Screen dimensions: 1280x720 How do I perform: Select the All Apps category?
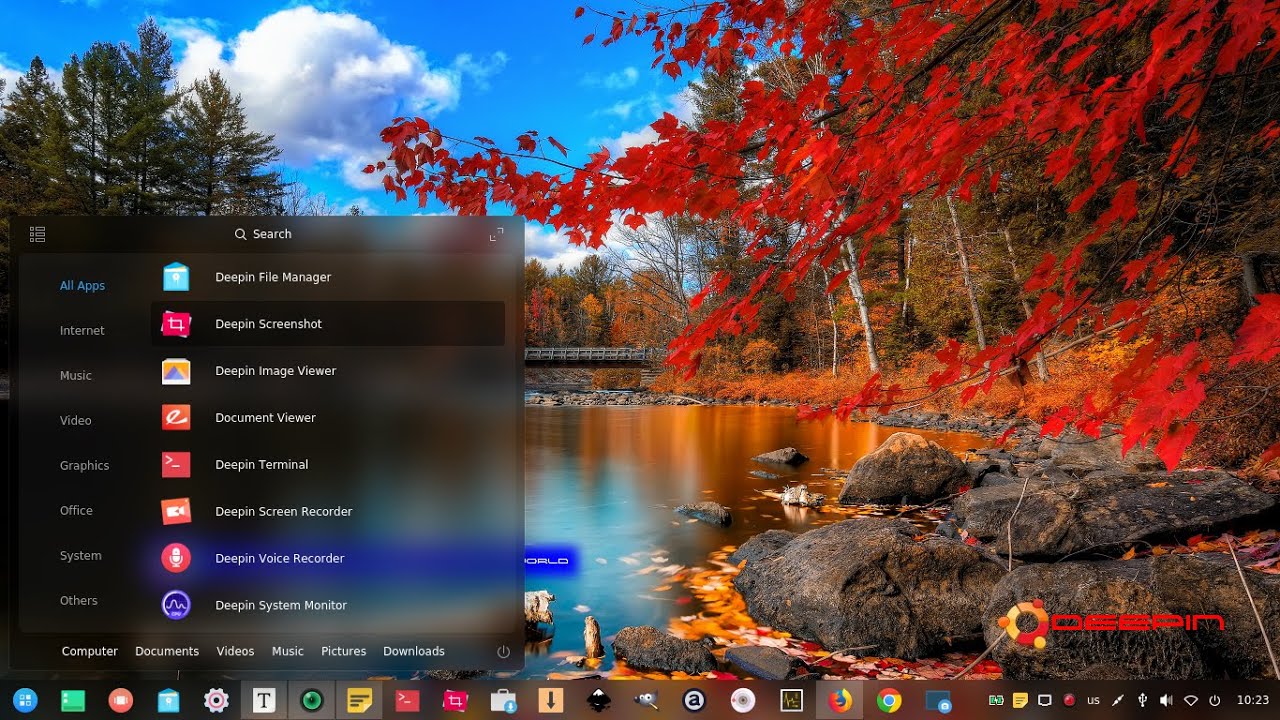(82, 286)
